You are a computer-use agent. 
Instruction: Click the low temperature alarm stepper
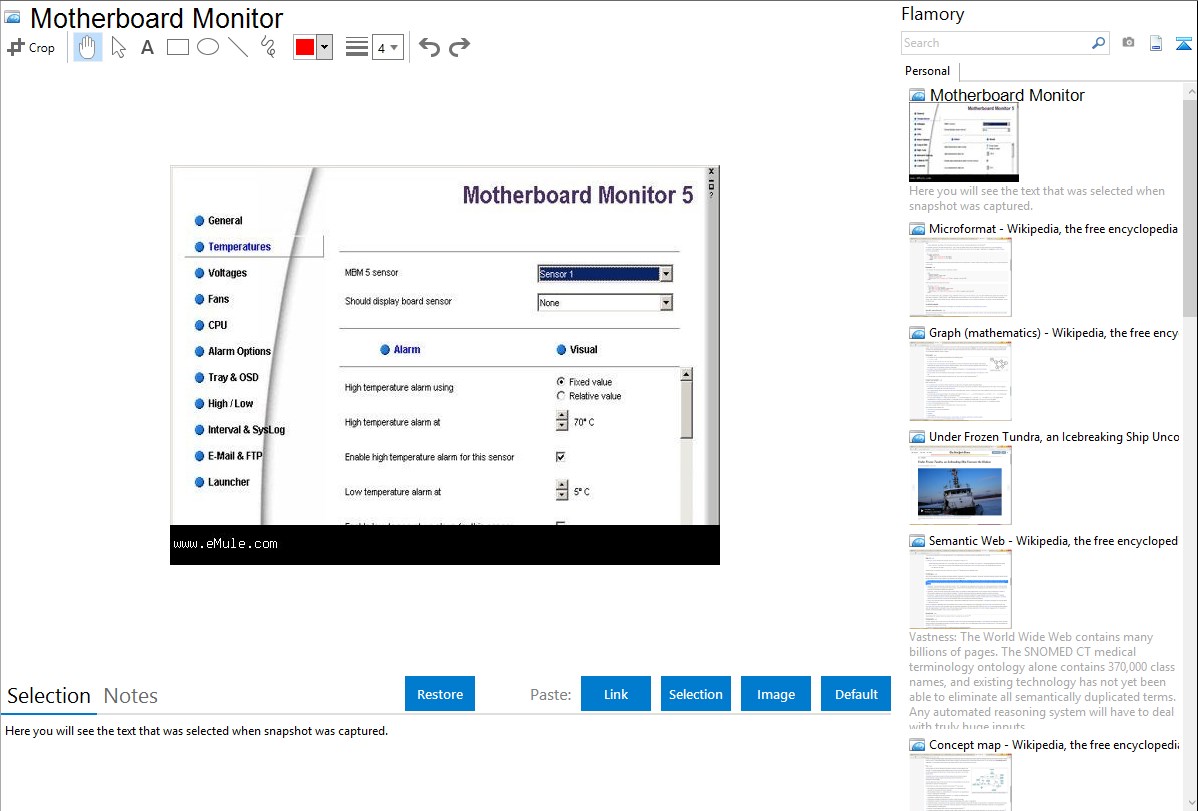[562, 491]
